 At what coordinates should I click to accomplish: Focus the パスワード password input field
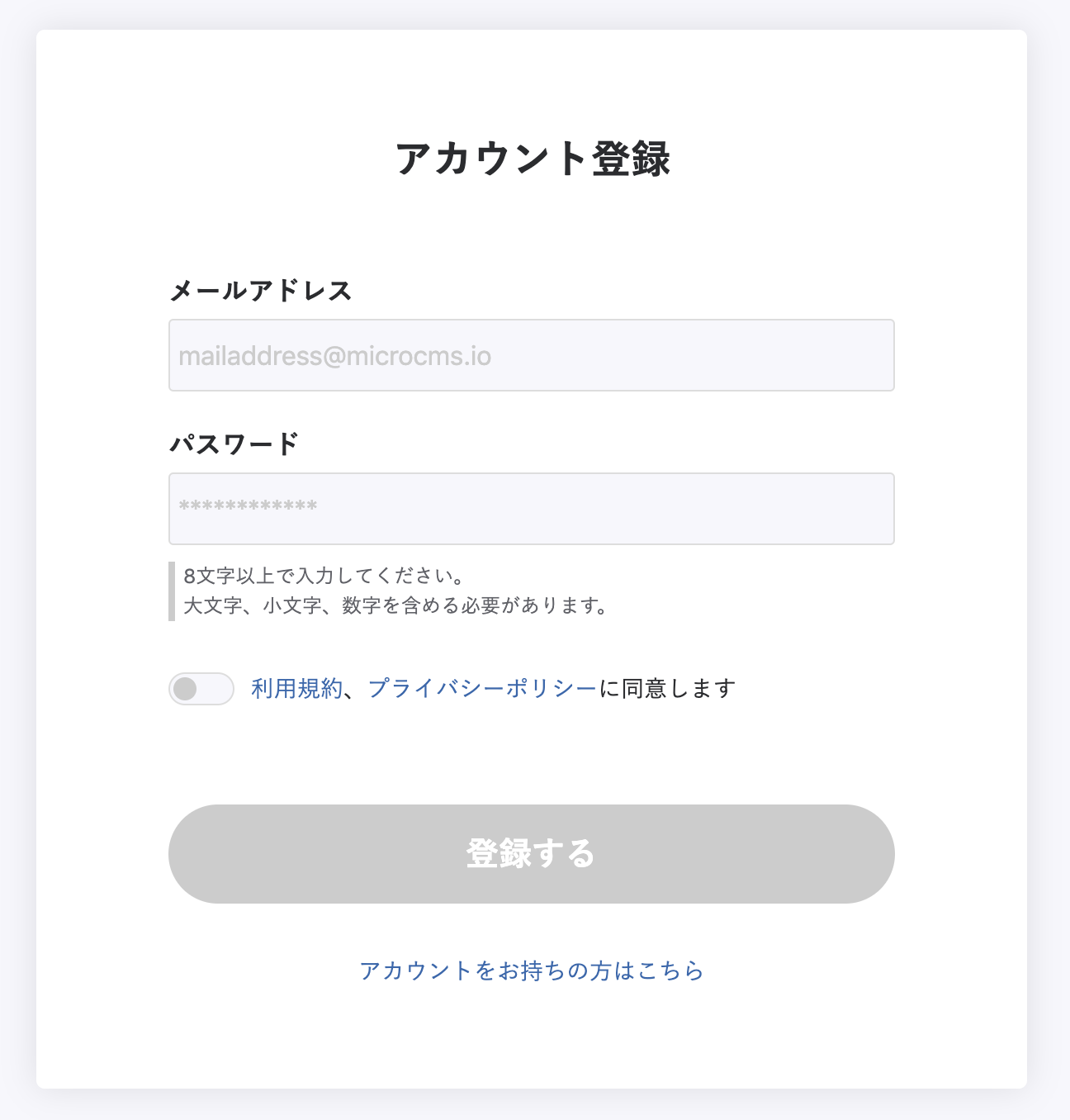[x=531, y=509]
